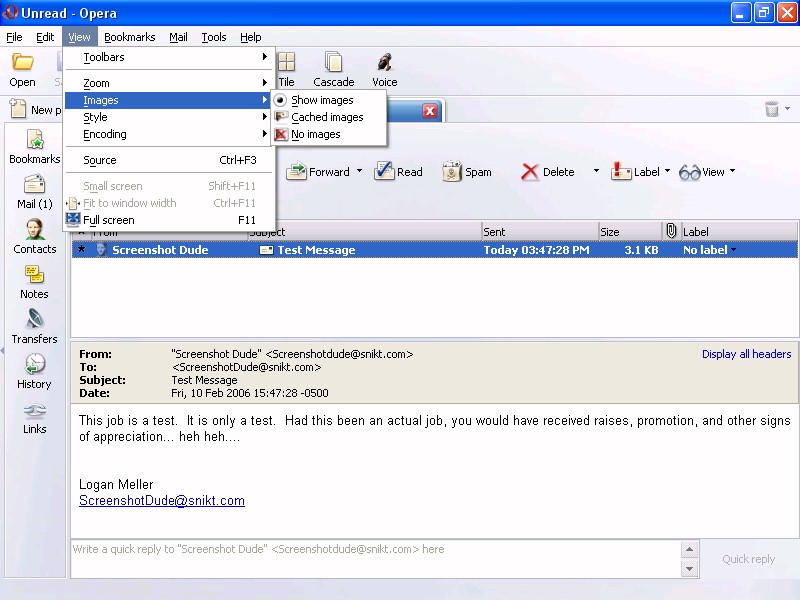Select the No images option
The height and width of the screenshot is (600, 800).
tap(329, 134)
